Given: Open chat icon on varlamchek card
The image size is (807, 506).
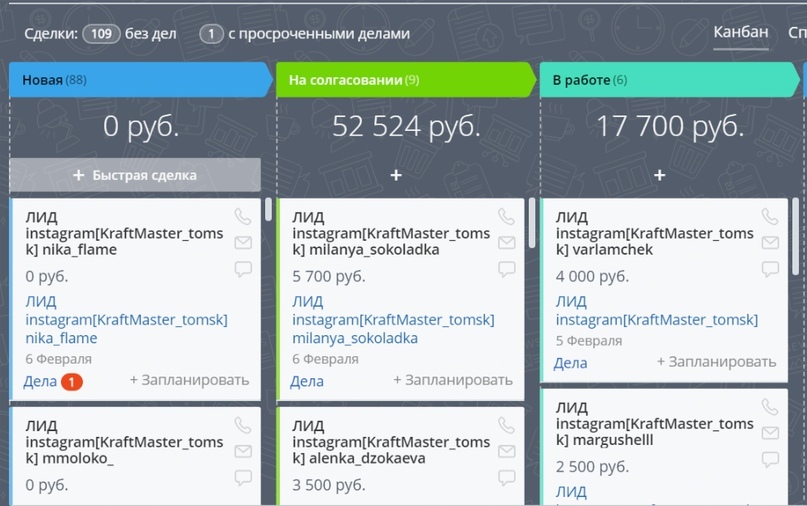Looking at the screenshot, I should 770,269.
